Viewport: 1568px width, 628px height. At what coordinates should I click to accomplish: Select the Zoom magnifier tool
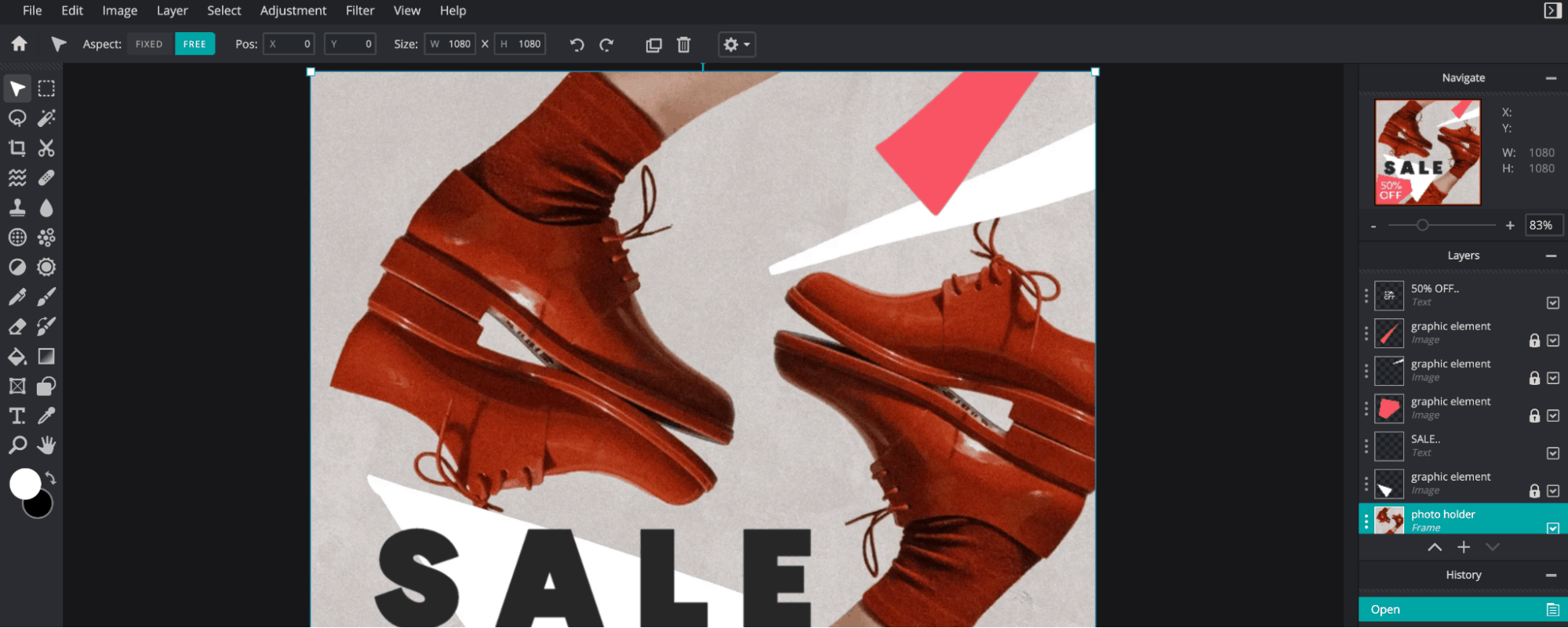point(17,446)
